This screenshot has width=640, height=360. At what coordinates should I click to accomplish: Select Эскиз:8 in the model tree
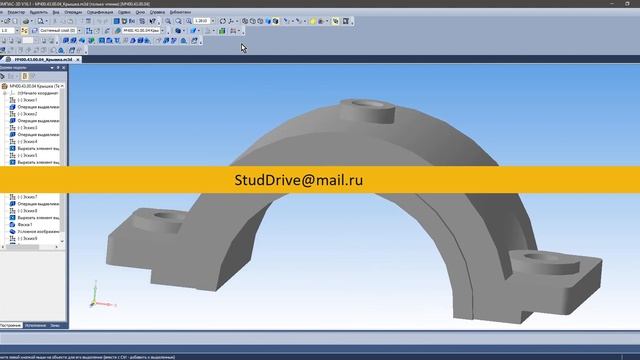pyautogui.click(x=27, y=211)
